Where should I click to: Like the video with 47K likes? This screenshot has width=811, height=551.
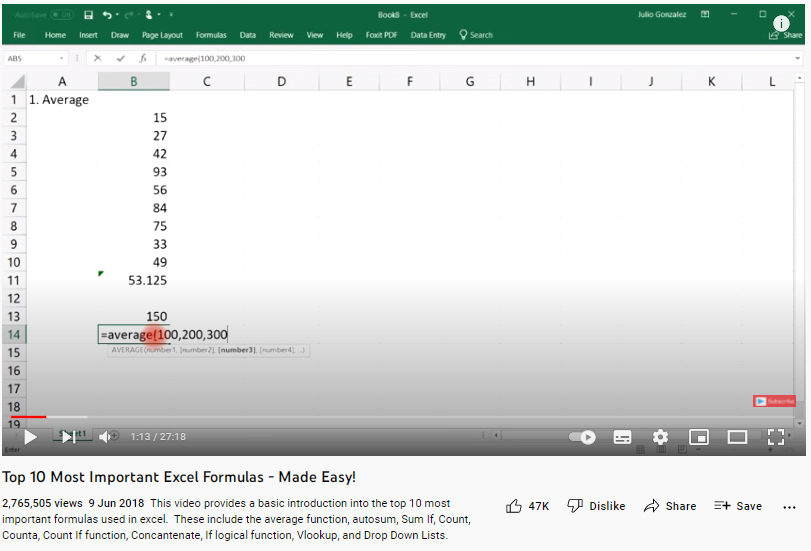(x=527, y=506)
